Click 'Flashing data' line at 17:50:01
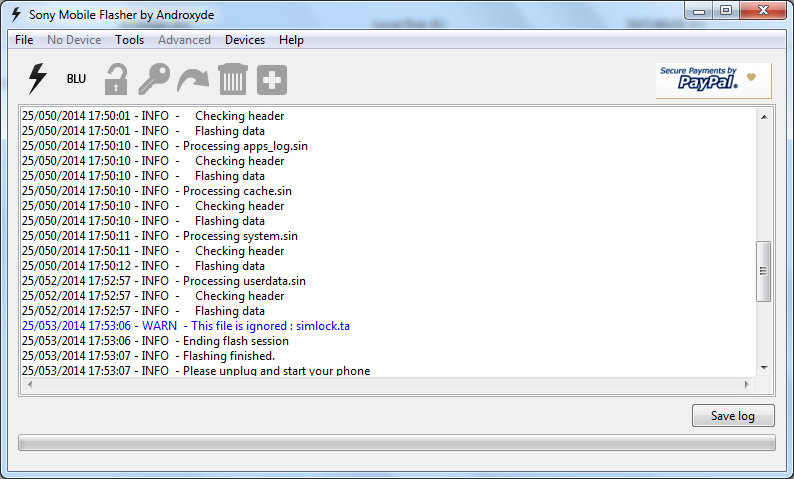The image size is (794, 479). tap(143, 131)
